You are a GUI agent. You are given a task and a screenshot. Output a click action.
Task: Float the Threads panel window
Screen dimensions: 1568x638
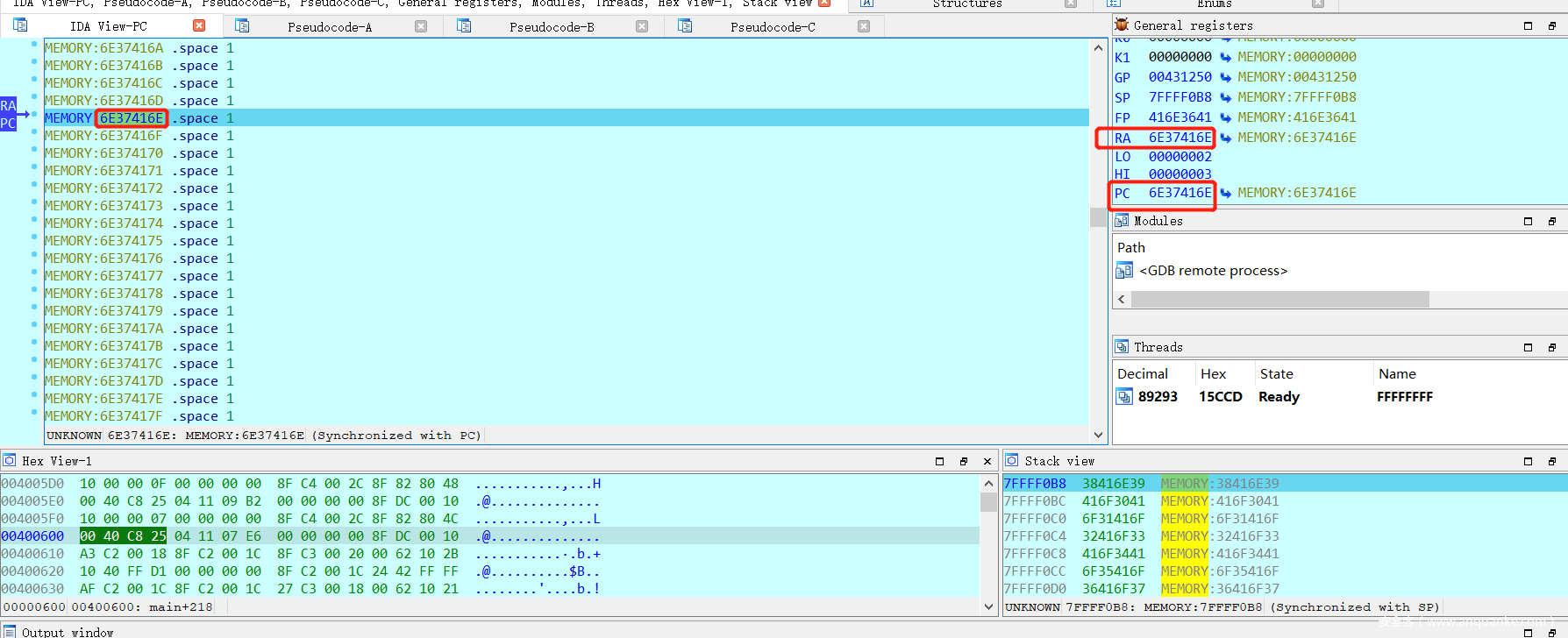click(x=1551, y=348)
